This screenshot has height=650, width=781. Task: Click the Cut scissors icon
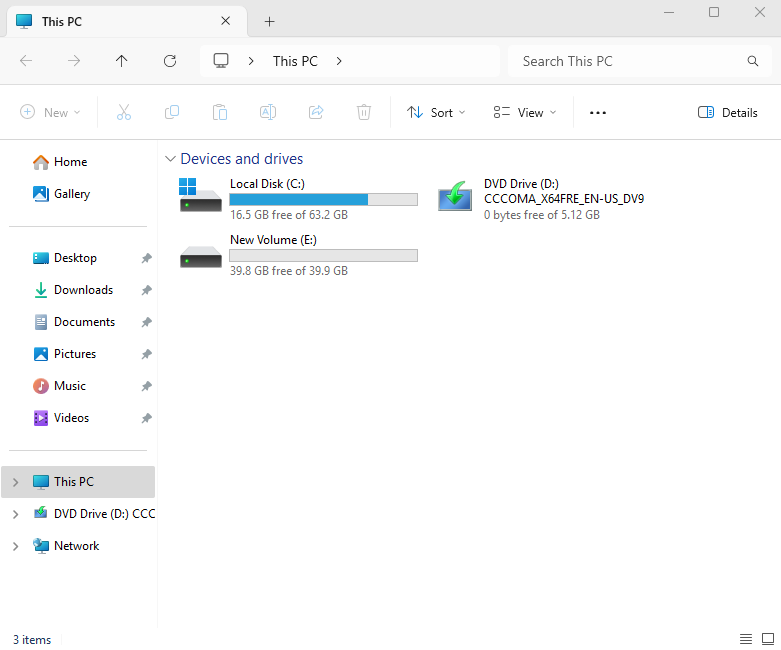click(x=124, y=113)
